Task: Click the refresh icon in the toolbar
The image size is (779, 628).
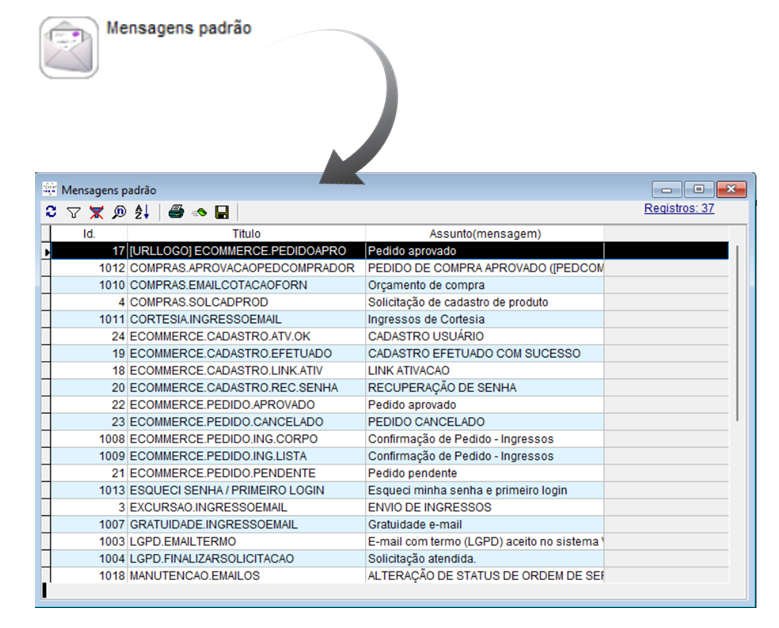Action: pos(51,212)
